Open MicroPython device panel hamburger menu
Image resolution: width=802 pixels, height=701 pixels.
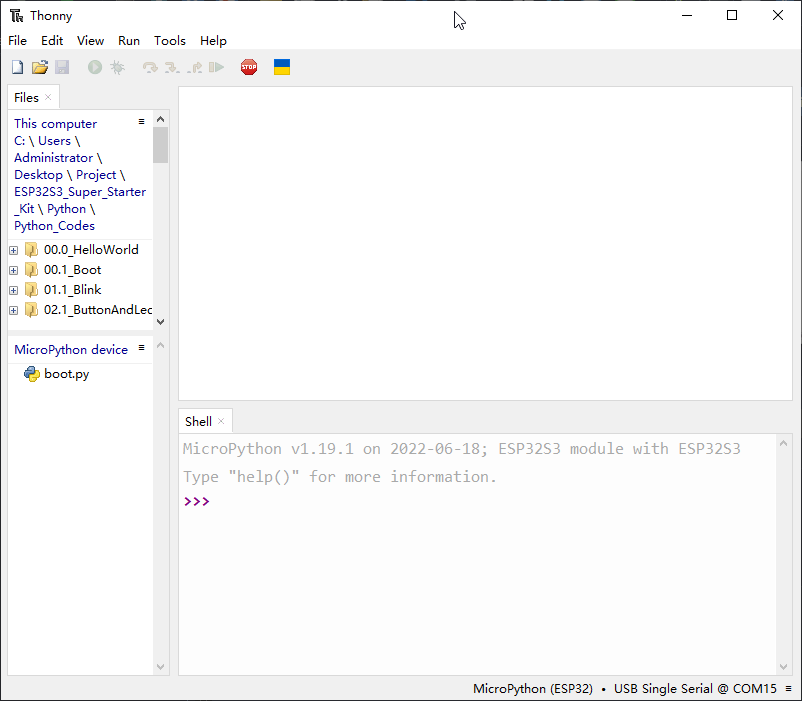142,348
